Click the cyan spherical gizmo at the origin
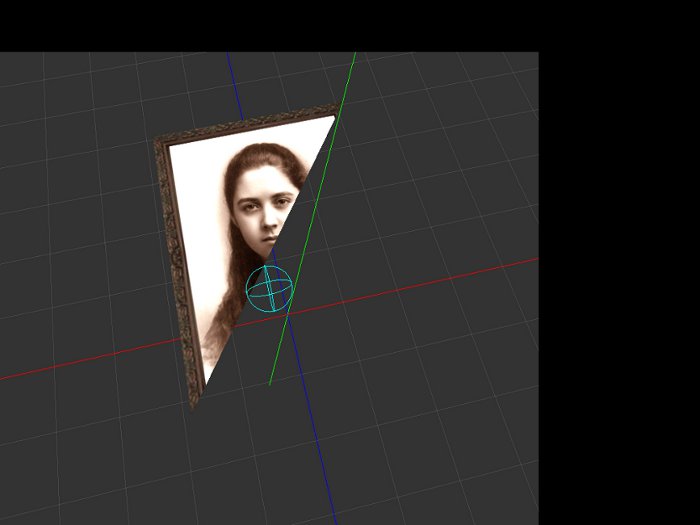Screen dimensions: 700x525 click(x=269, y=288)
